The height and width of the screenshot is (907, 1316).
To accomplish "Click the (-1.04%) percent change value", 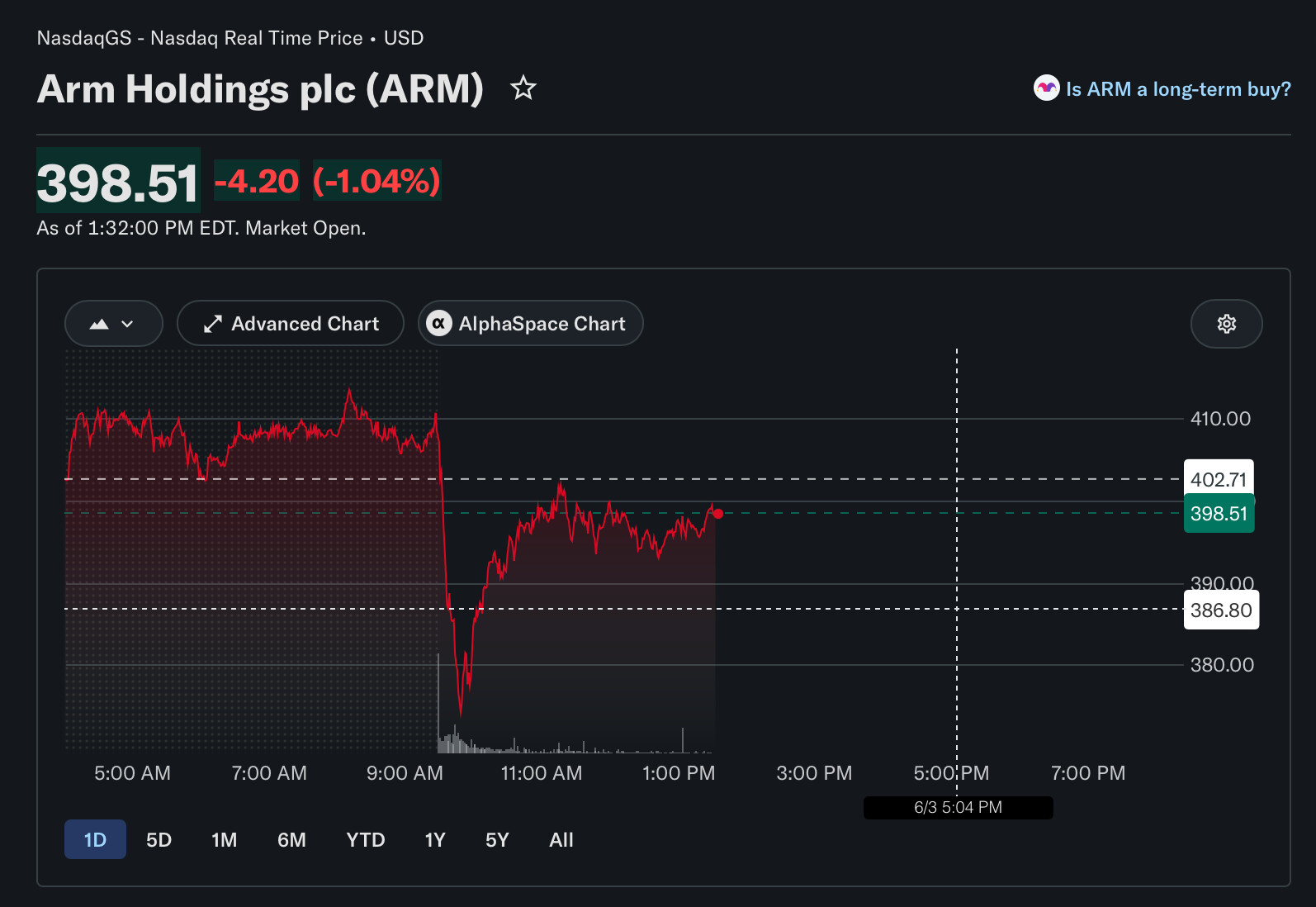I will tap(376, 181).
